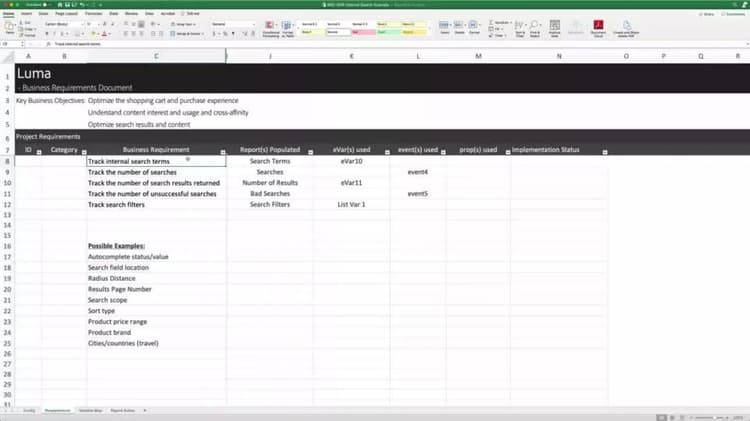The height and width of the screenshot is (421, 750).
Task: Click the Share button
Action: click(706, 14)
